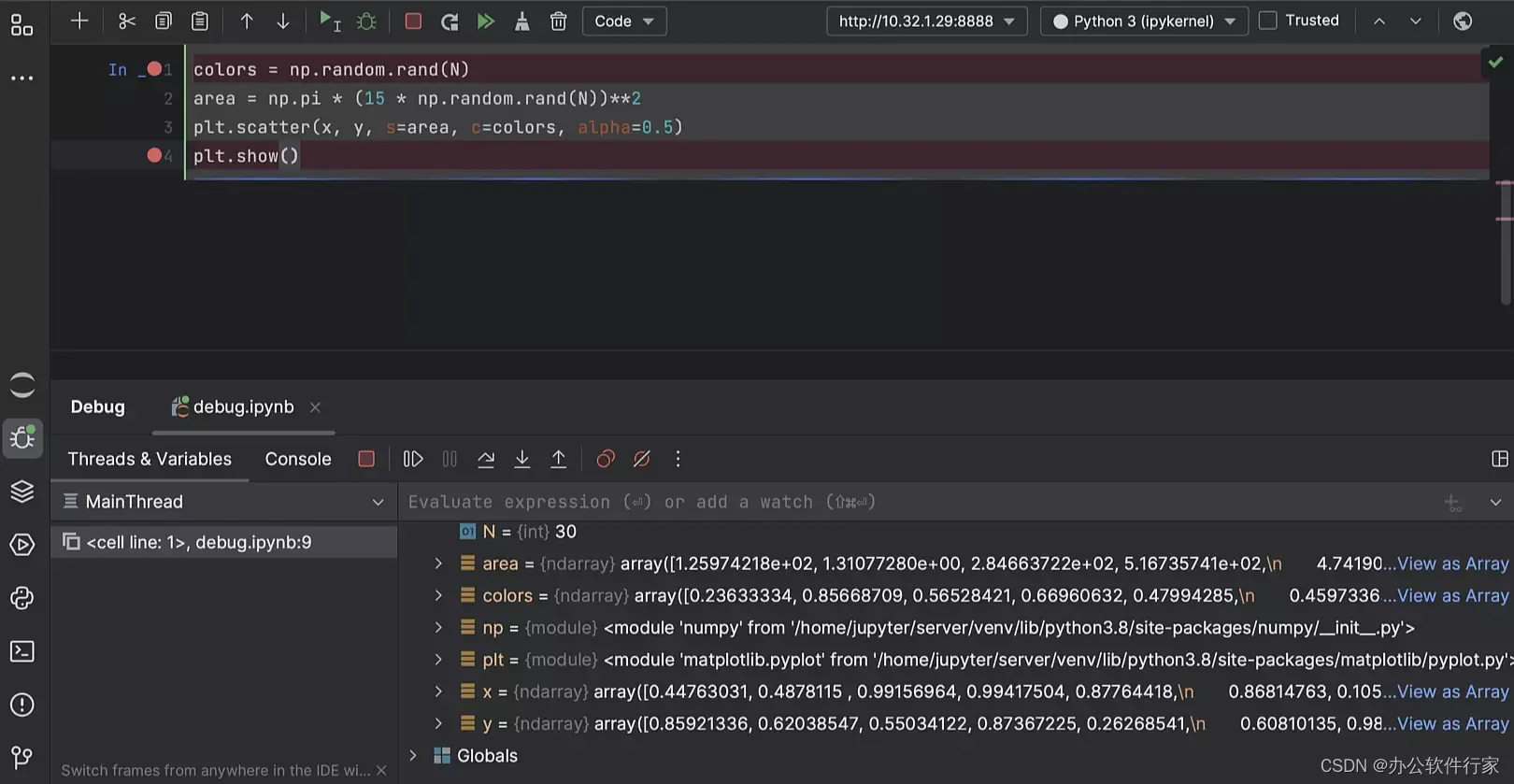Focus the Evaluate expression input field
The width and height of the screenshot is (1514, 784).
coord(921,502)
